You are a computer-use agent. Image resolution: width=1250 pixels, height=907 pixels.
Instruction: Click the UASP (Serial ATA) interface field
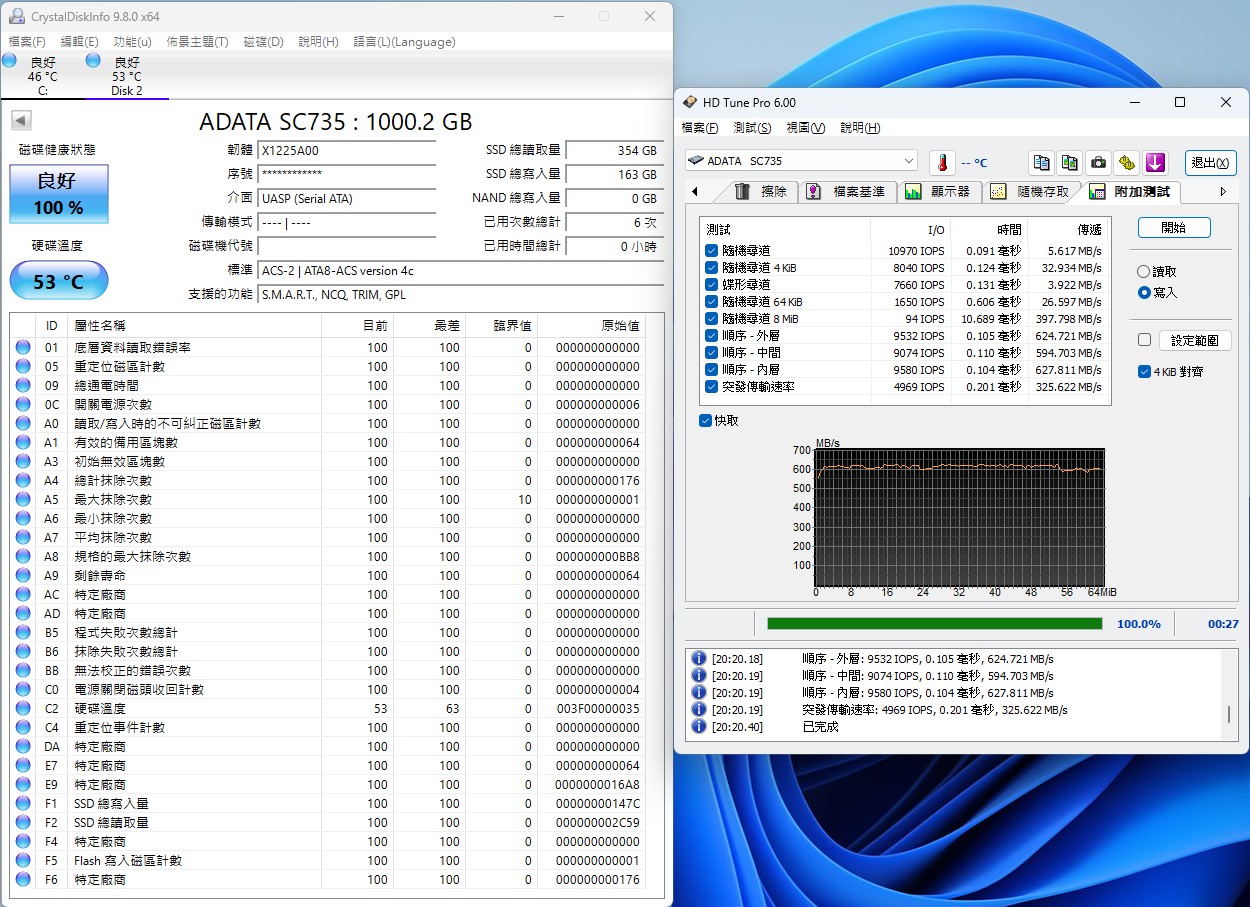pyautogui.click(x=347, y=199)
